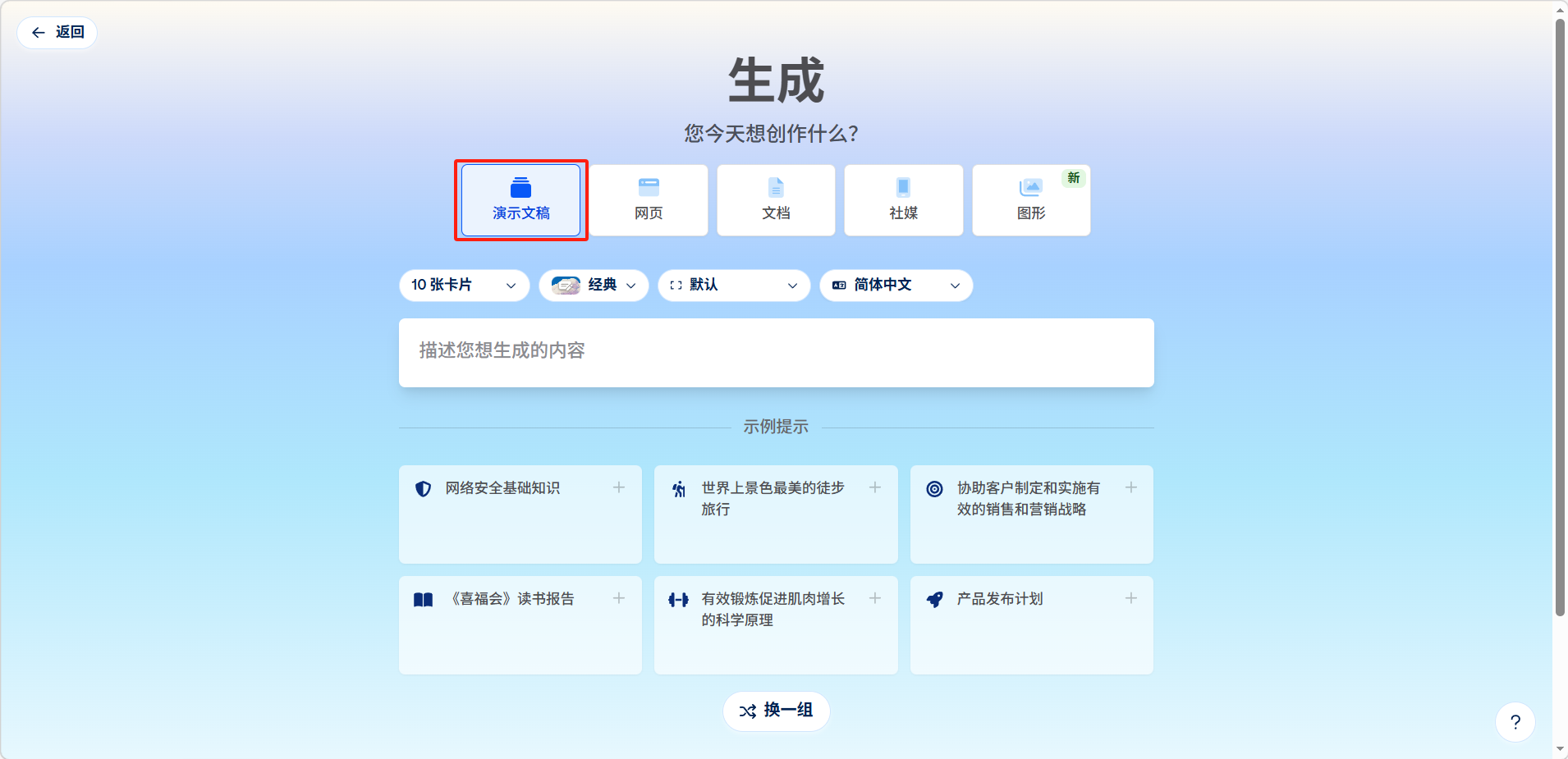The width and height of the screenshot is (1568, 759).
Task: Expand the 经典 theme dropdown
Action: (x=594, y=286)
